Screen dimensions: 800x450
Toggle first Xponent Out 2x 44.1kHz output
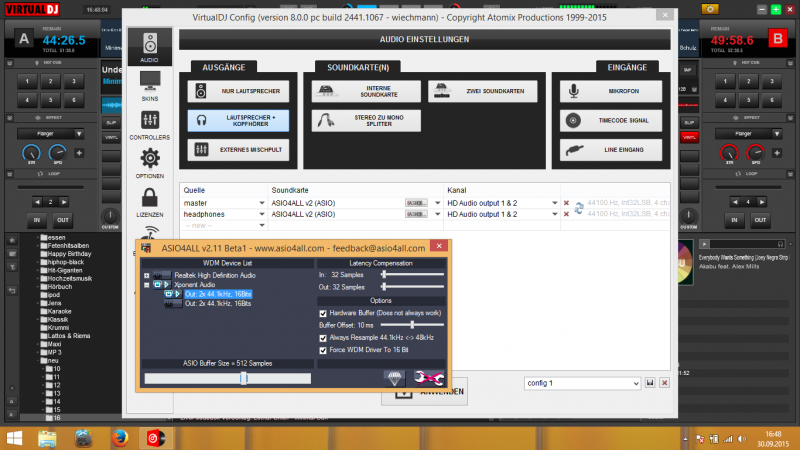point(169,294)
